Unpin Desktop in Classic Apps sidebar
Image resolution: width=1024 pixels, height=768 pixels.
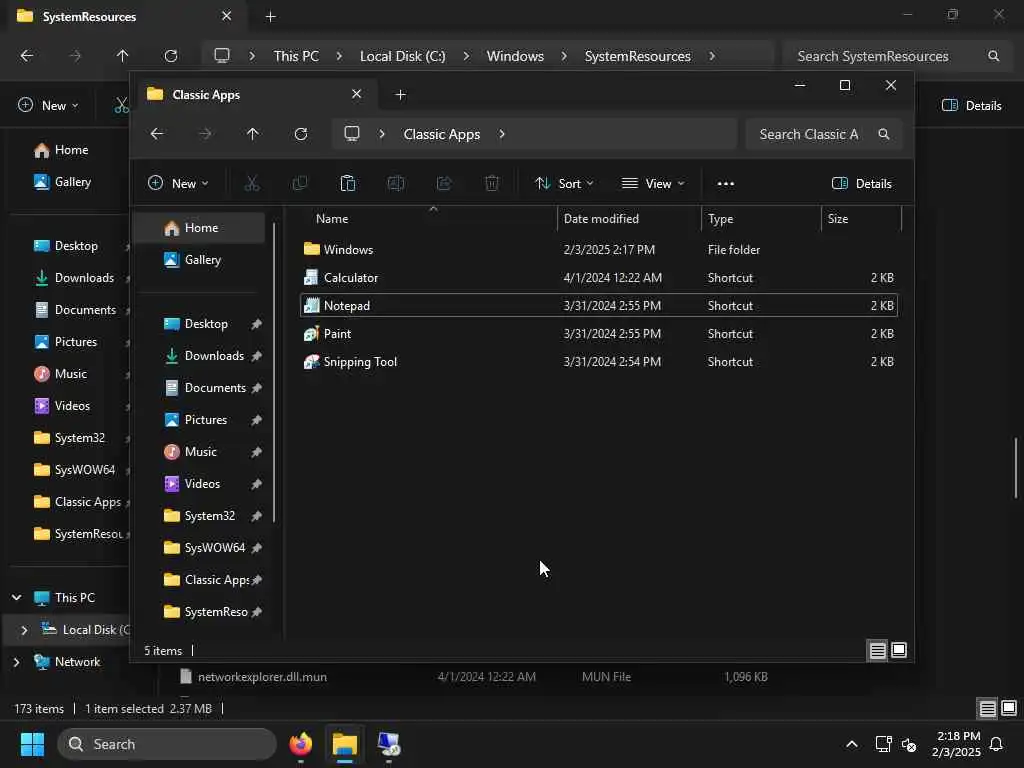256,324
